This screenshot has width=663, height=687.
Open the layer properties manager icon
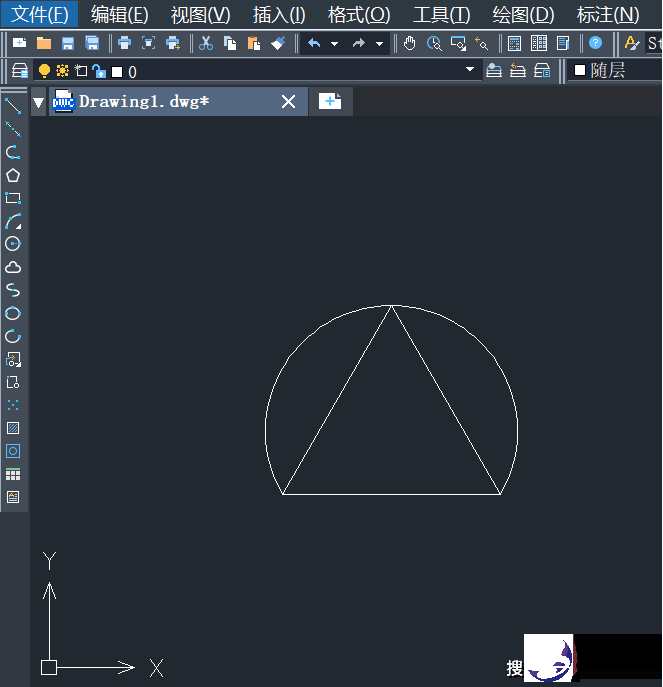[x=20, y=71]
